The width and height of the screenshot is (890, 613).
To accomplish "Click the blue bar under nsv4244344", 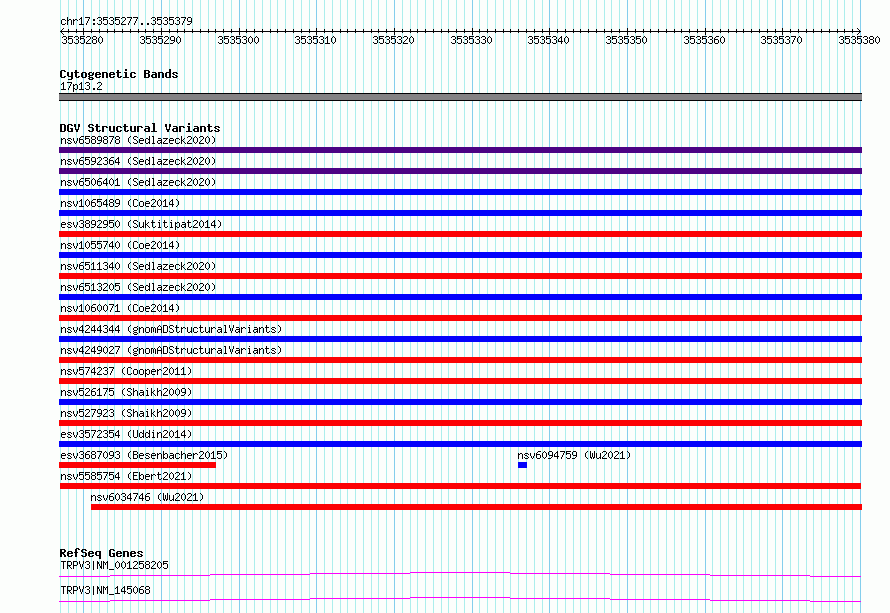I will click(460, 339).
